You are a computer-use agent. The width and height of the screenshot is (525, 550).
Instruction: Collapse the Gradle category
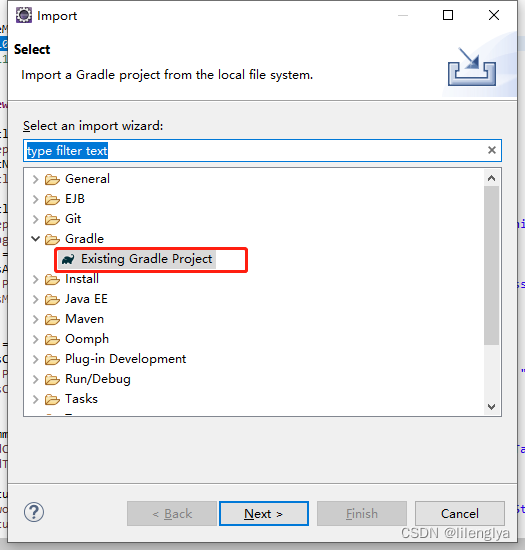35,239
